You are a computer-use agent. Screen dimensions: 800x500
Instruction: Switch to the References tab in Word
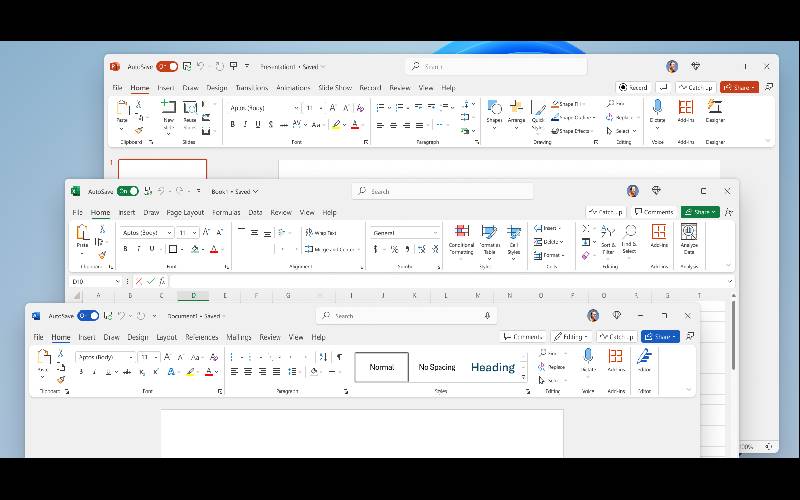tap(201, 338)
